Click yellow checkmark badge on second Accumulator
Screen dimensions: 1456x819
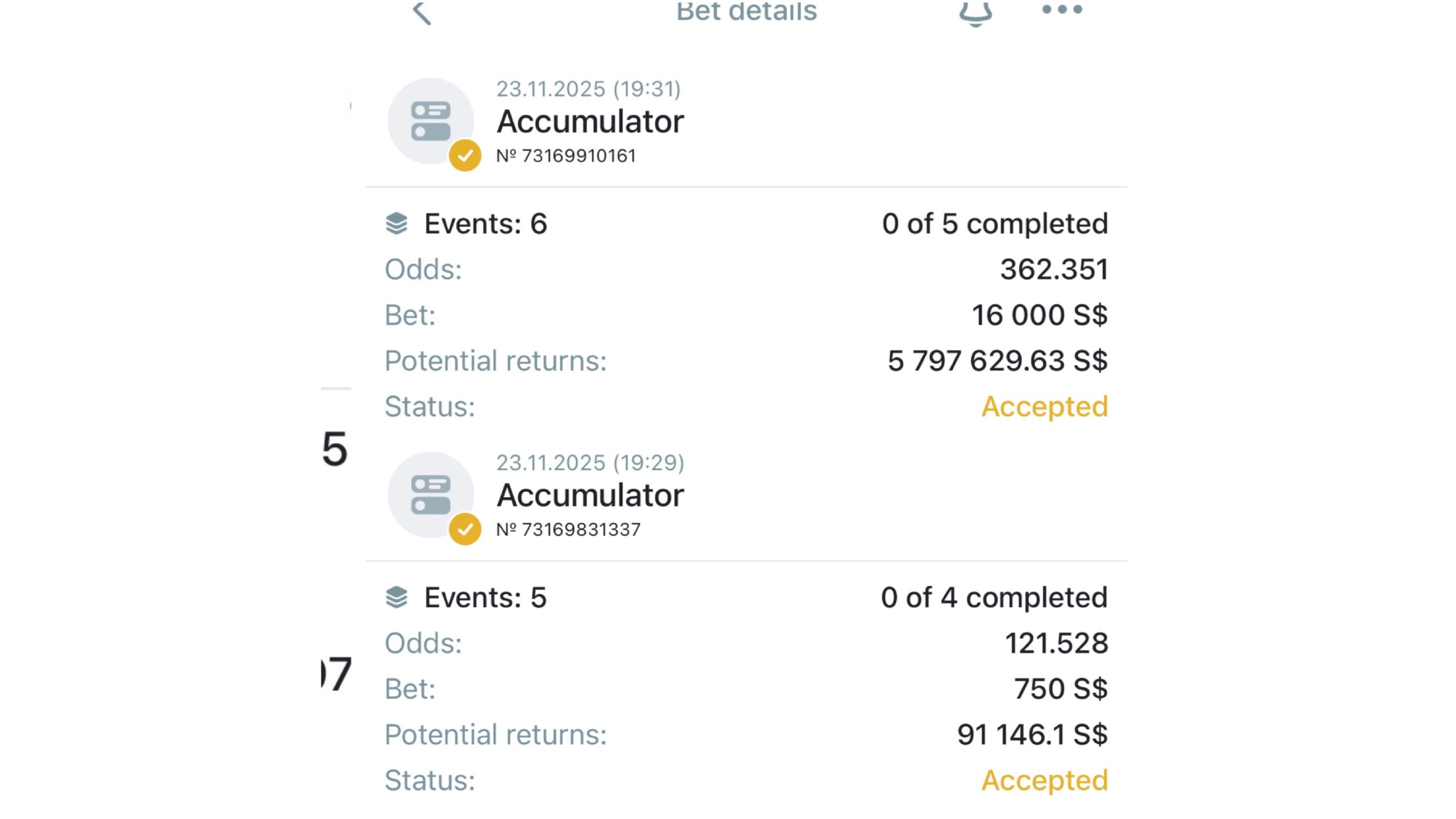pos(465,529)
